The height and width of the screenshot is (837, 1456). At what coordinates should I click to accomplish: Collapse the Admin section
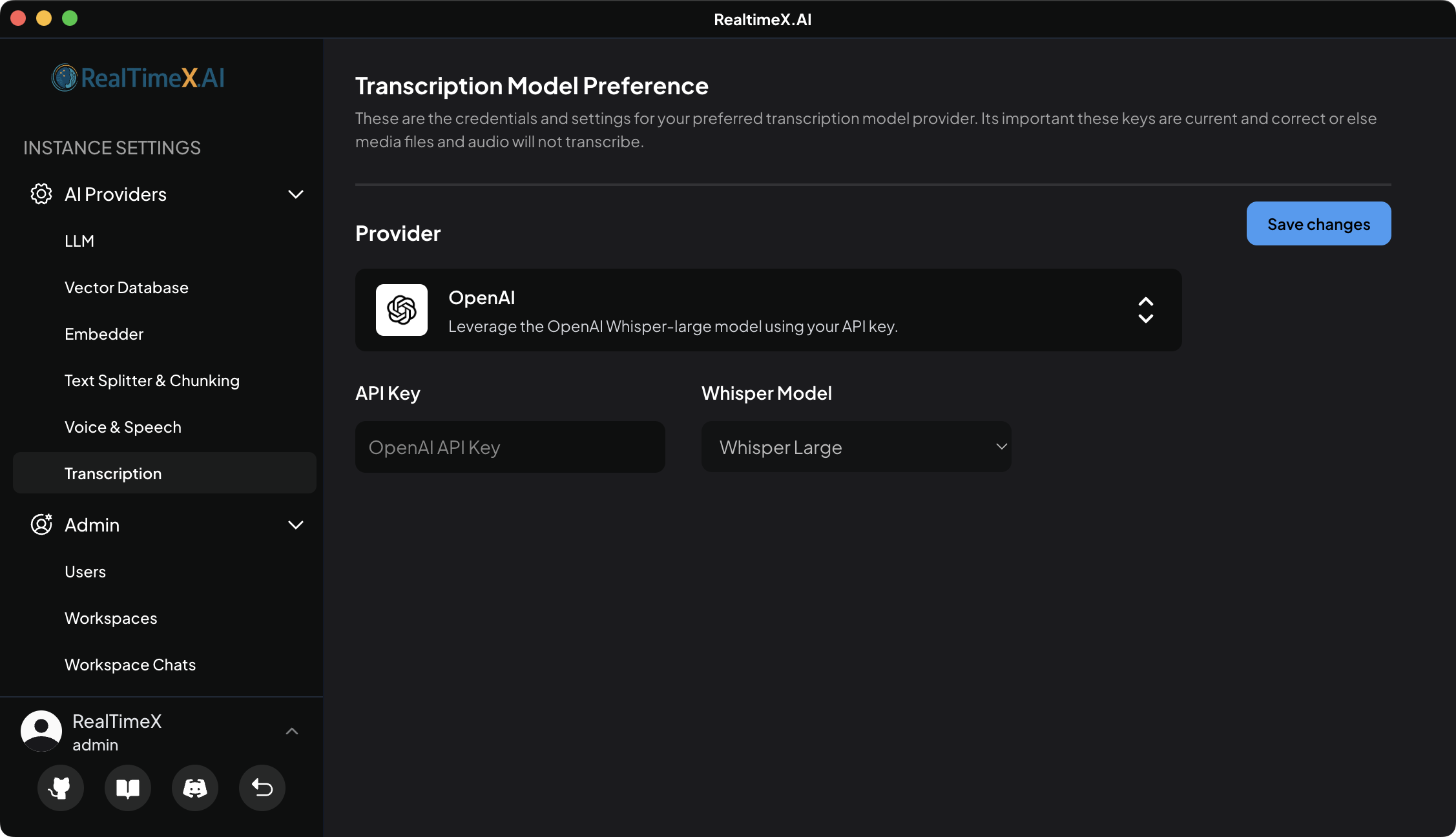click(296, 524)
